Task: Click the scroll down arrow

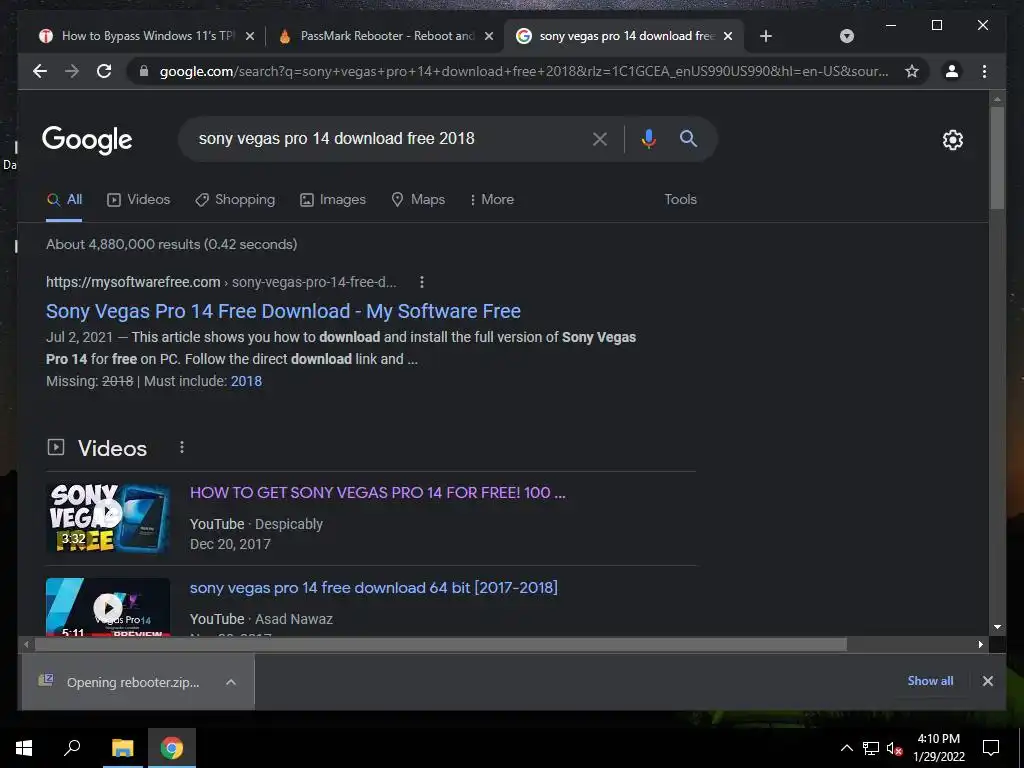Action: 997,627
